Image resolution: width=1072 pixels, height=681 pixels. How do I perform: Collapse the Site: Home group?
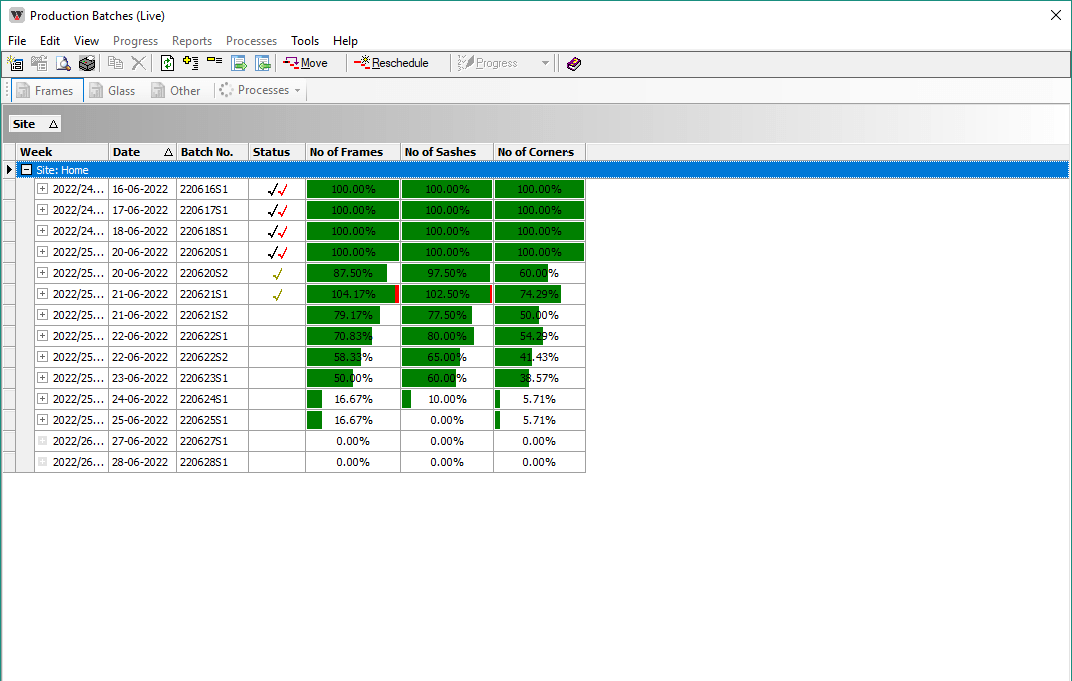(27, 170)
